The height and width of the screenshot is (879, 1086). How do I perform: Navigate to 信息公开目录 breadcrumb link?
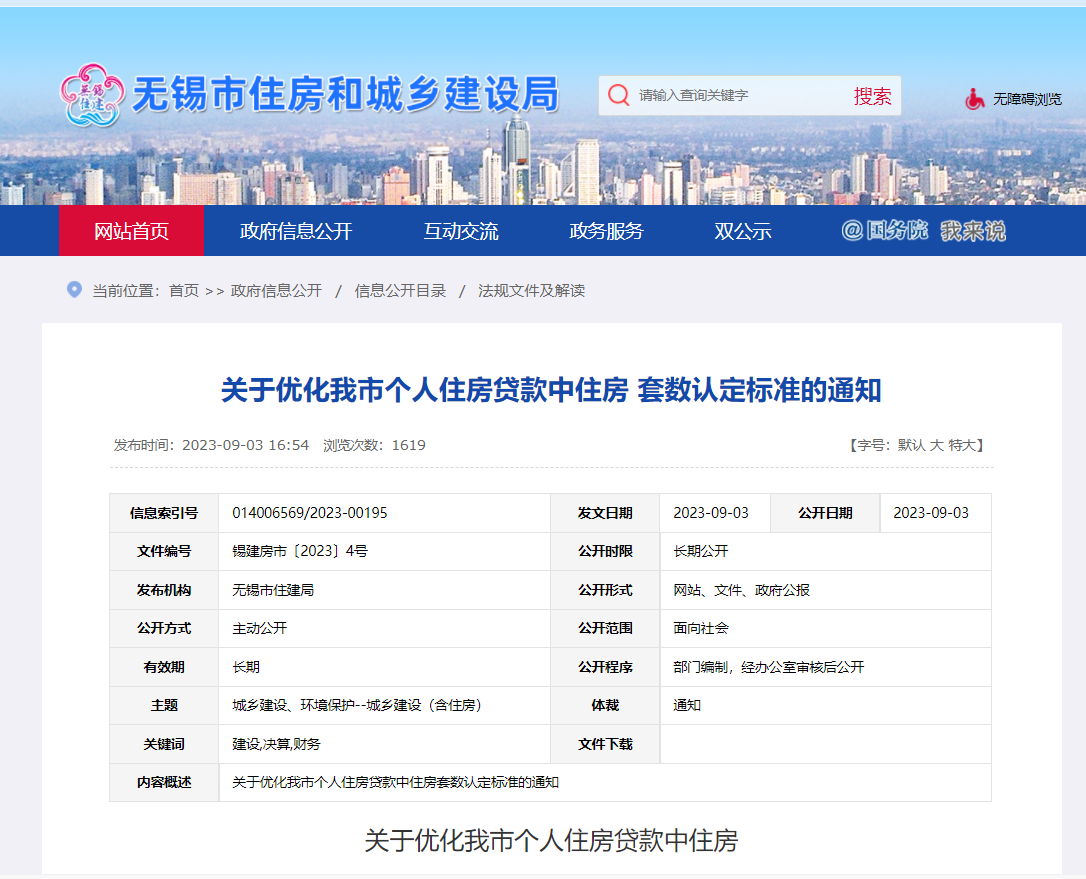click(x=400, y=291)
